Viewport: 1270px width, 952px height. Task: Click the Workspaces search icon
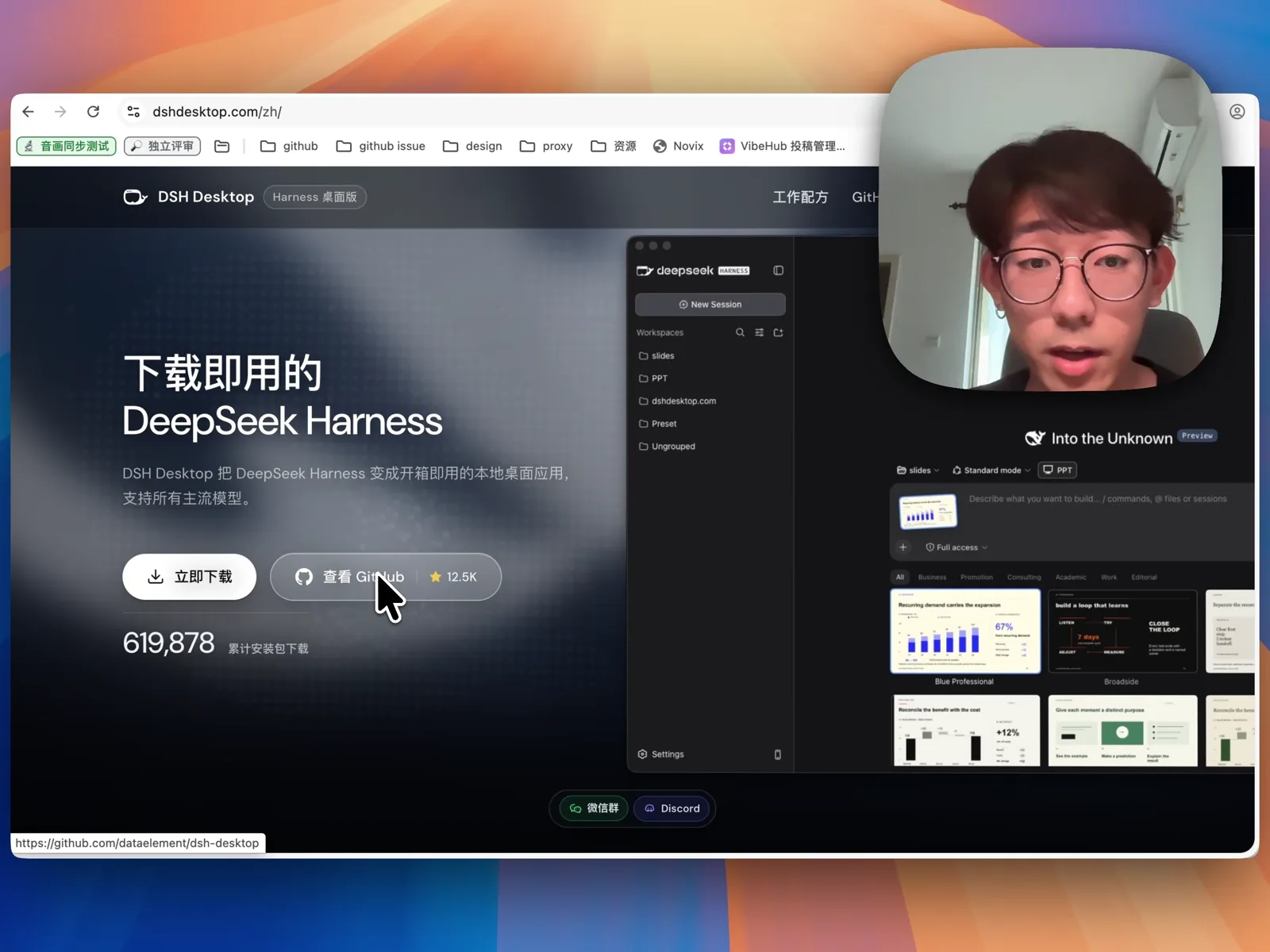740,332
